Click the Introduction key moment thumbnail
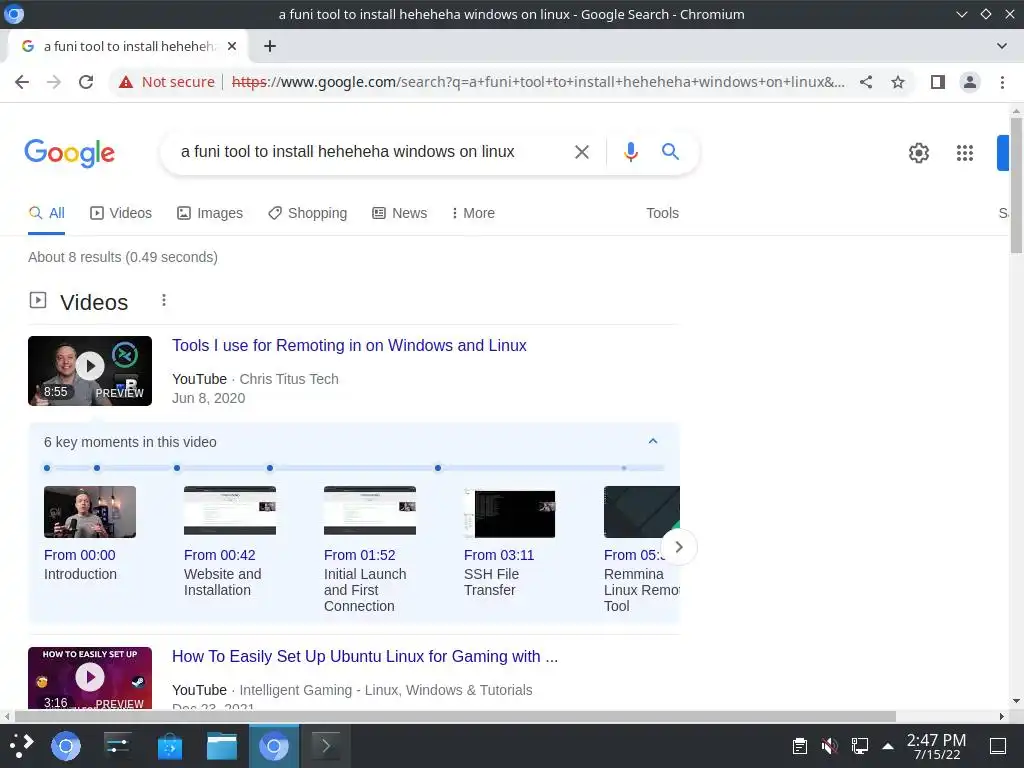The image size is (1024, 768). 90,512
